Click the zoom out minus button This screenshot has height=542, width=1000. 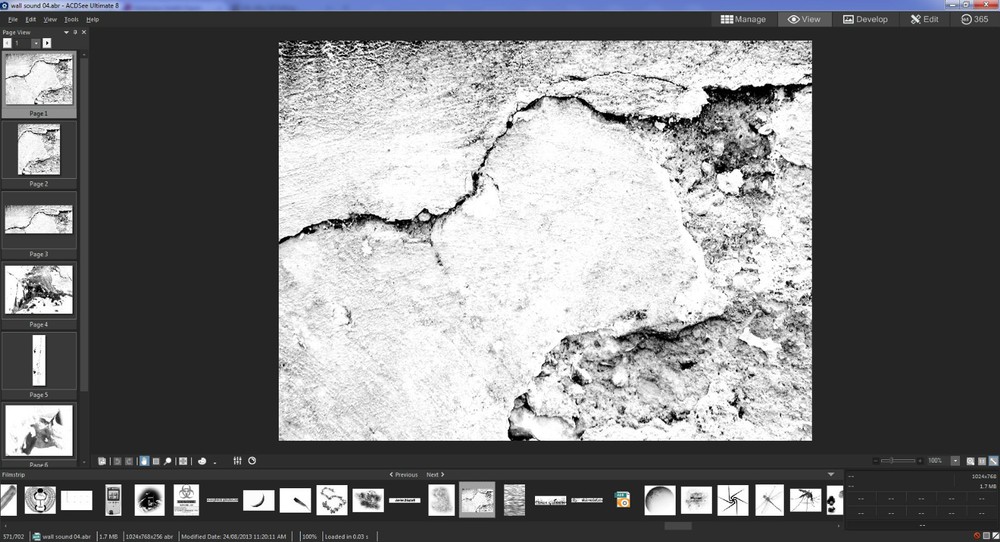(x=876, y=461)
